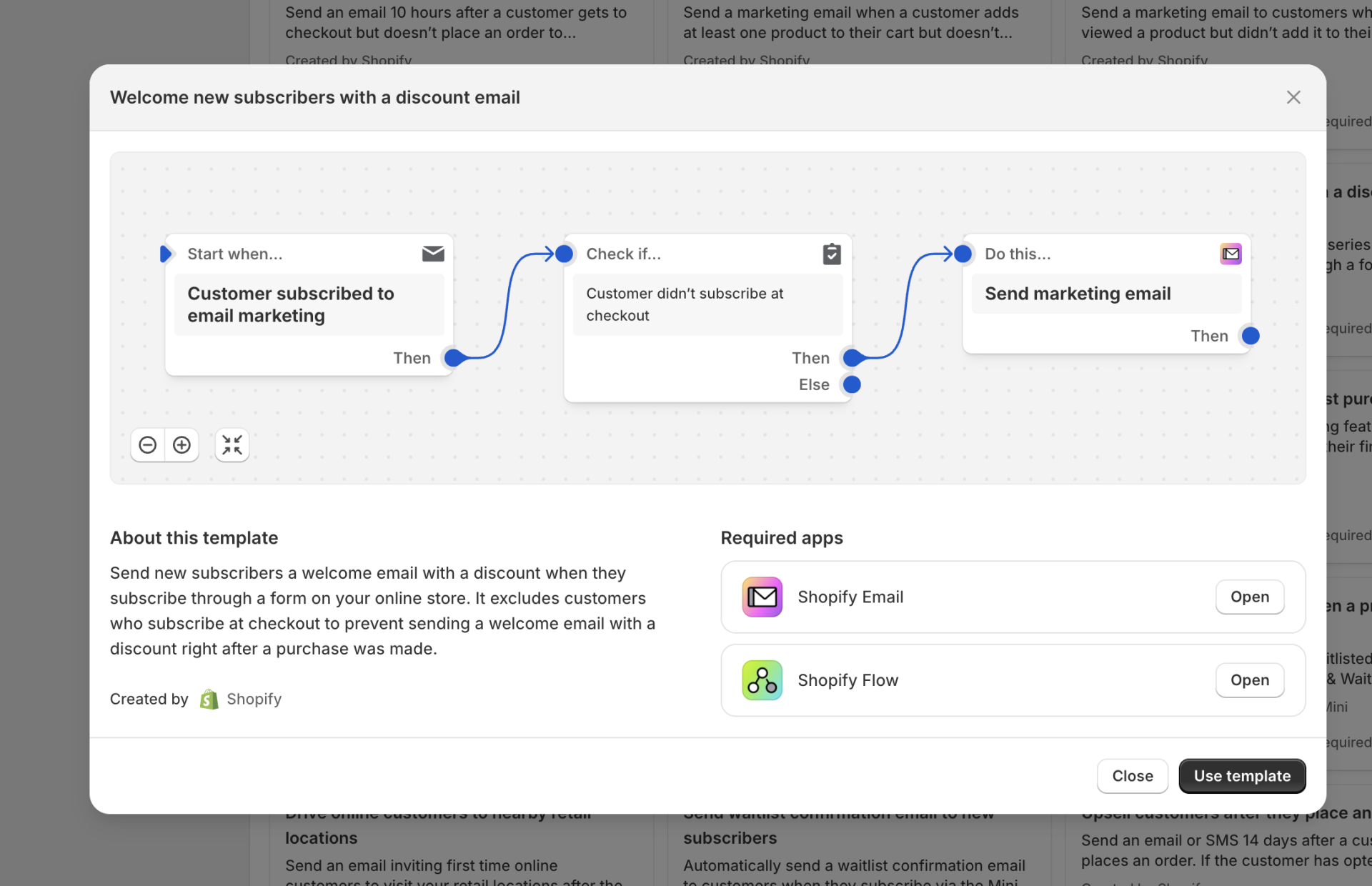
Task: Click clipboard check icon in Check if card
Action: coord(832,254)
